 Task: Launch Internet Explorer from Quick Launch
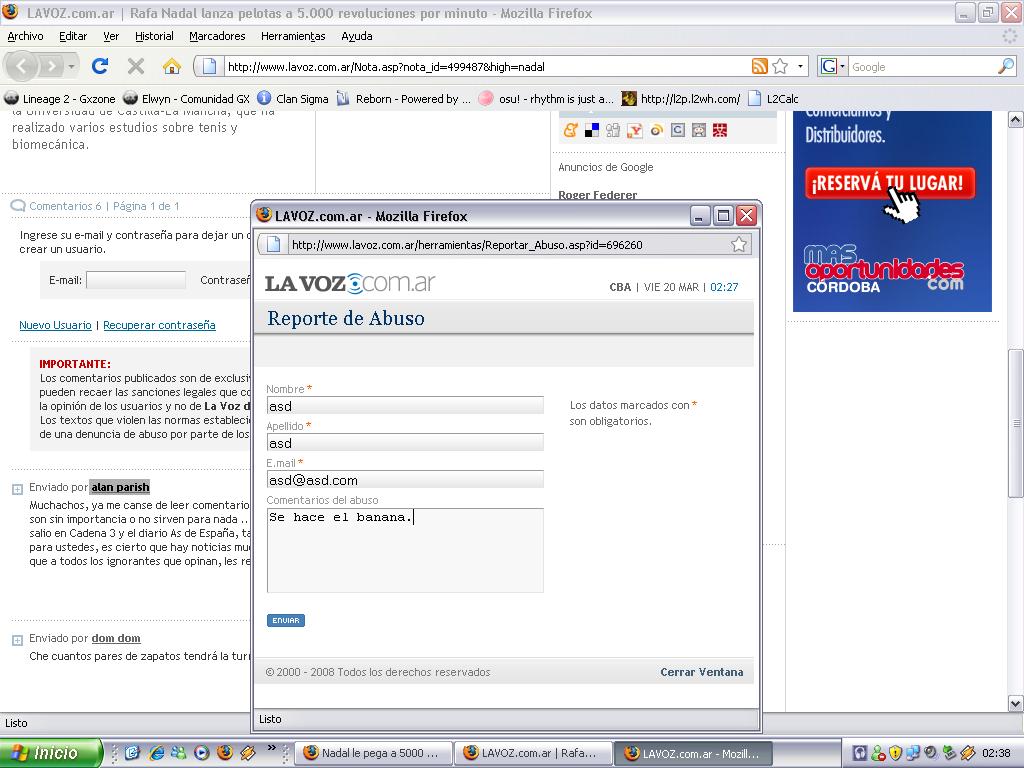[x=156, y=753]
